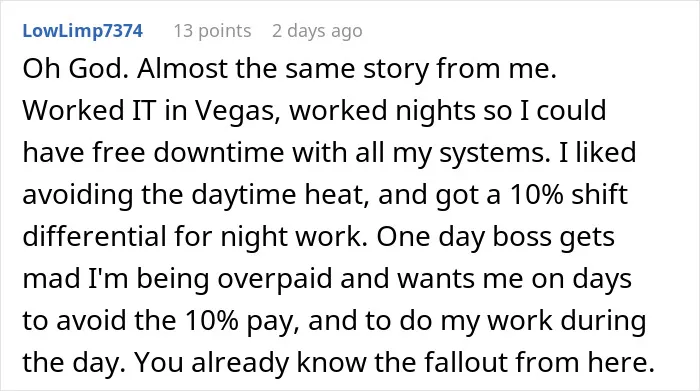The image size is (700, 391).
Task: Open the 2 days ago timestamp permalink
Action: tap(317, 31)
